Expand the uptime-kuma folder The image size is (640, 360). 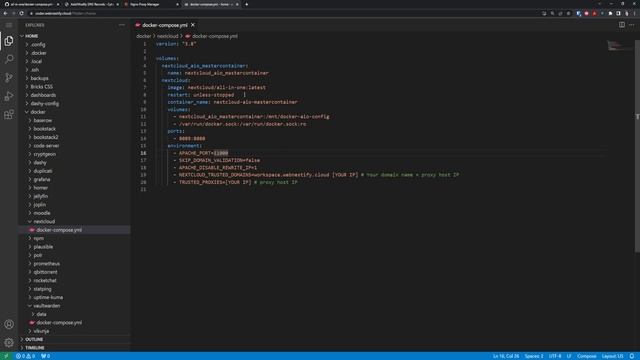(75, 298)
